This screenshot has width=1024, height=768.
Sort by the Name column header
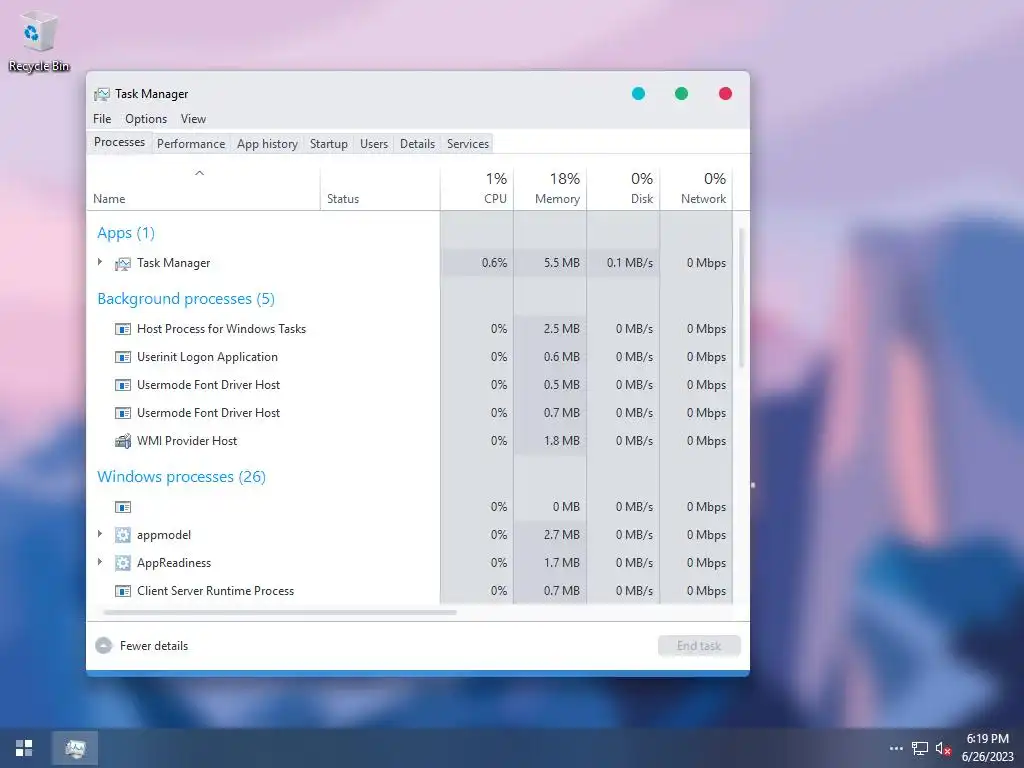tap(203, 188)
